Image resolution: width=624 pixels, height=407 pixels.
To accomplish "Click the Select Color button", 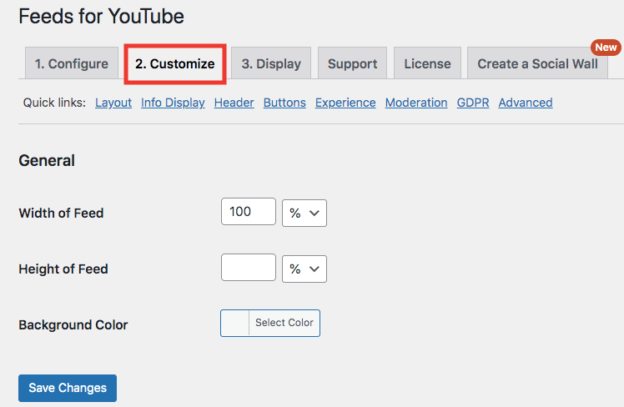I will pos(284,323).
